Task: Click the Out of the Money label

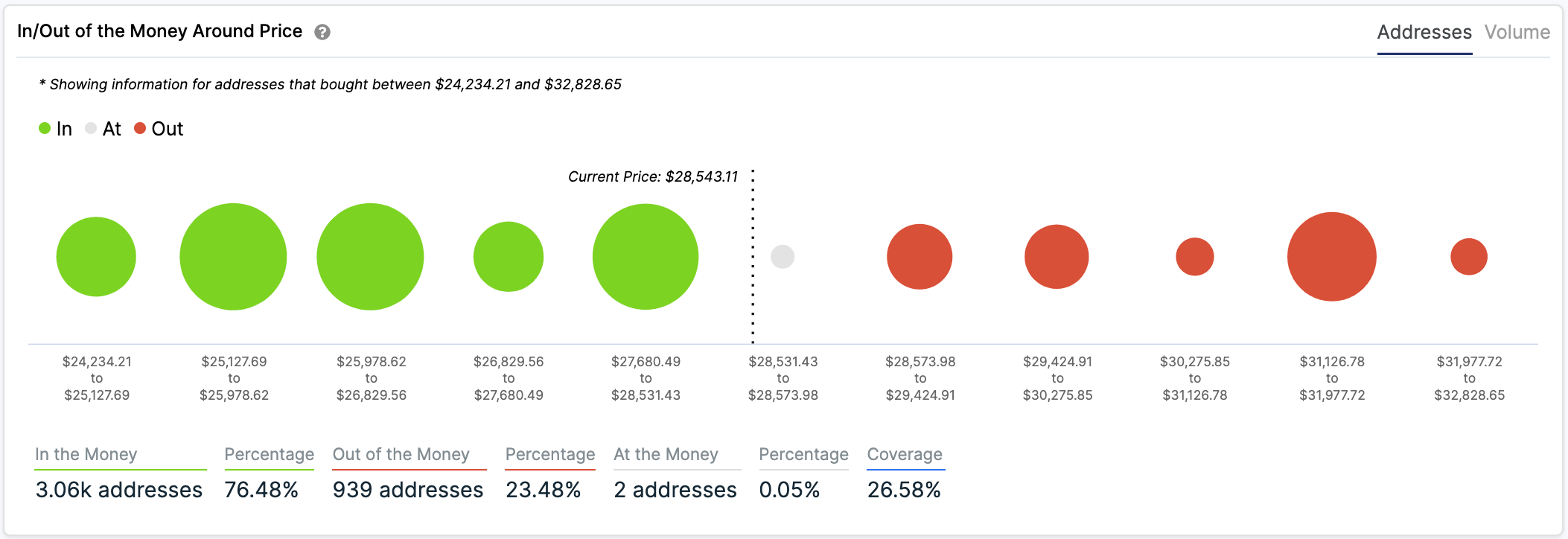Action: 401,454
